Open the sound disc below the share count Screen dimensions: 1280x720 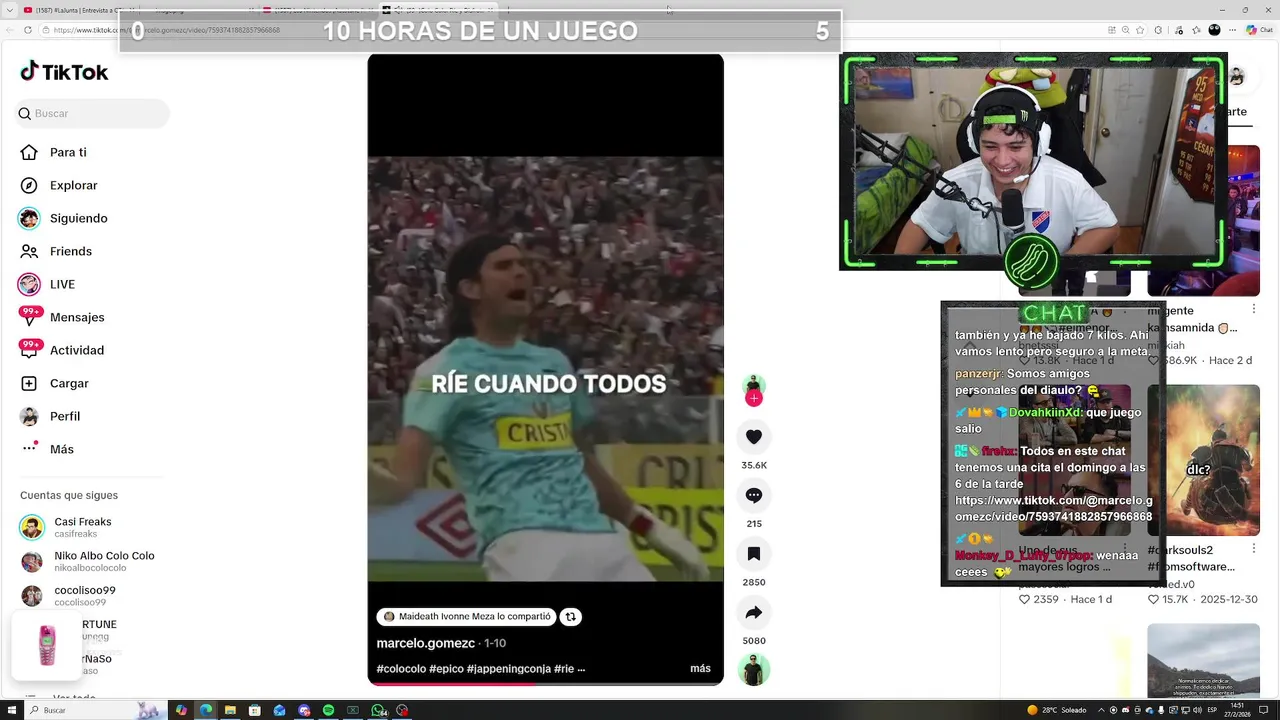(x=754, y=669)
